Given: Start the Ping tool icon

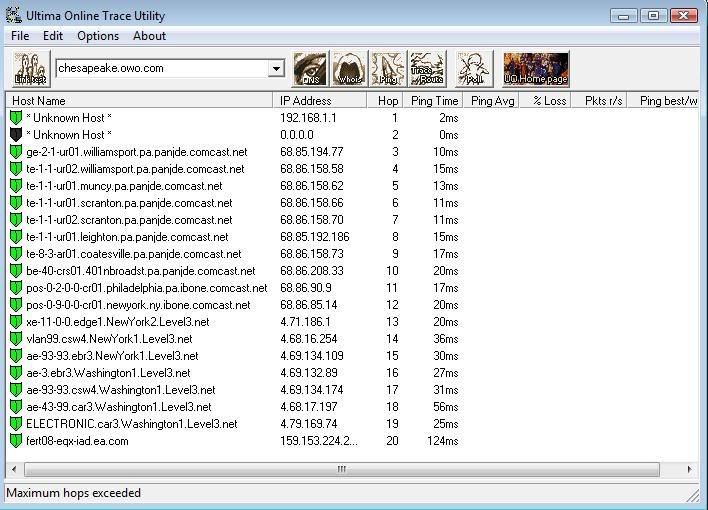Looking at the screenshot, I should [x=388, y=69].
